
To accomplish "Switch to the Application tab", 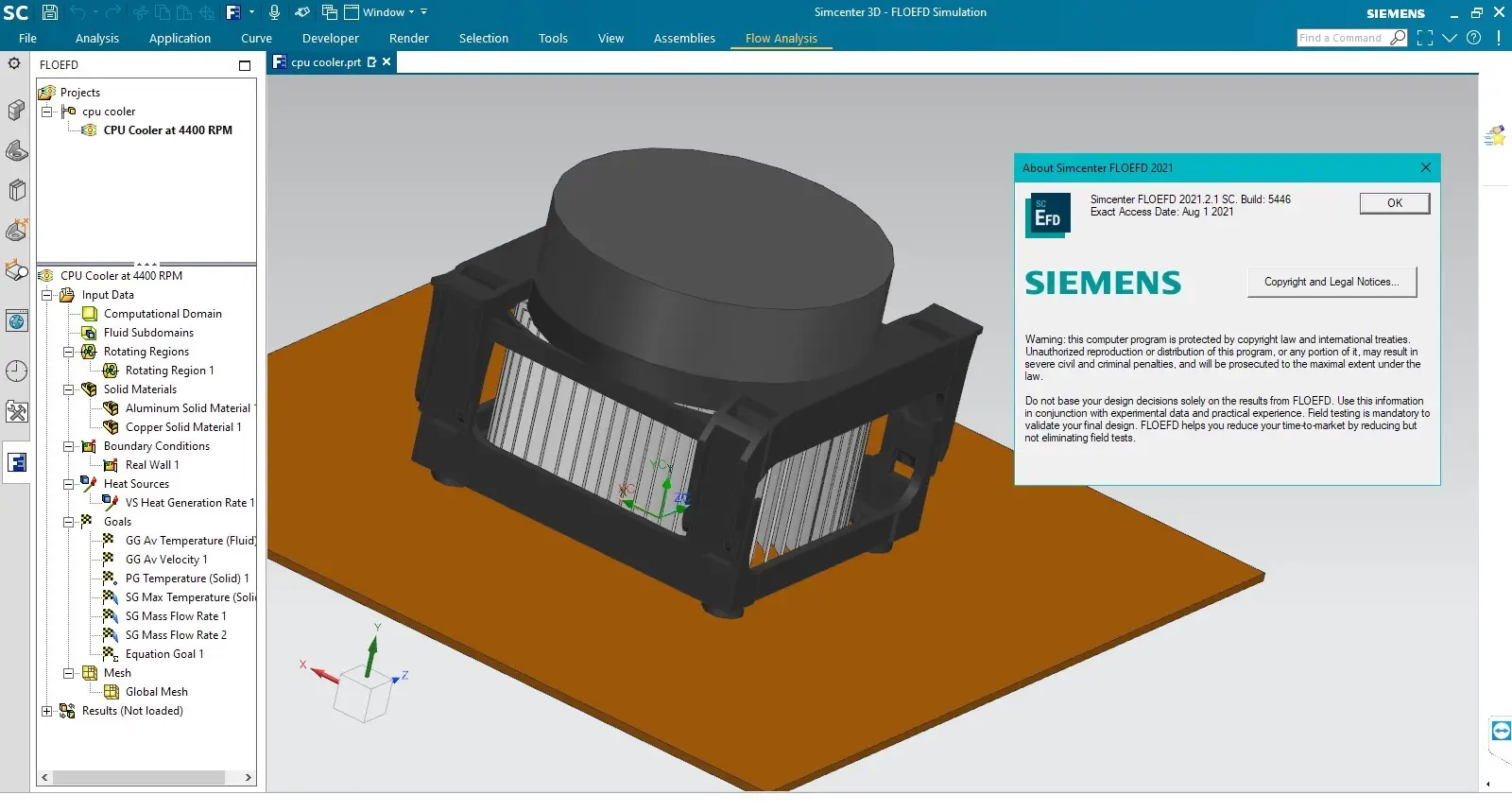I will pyautogui.click(x=180, y=39).
